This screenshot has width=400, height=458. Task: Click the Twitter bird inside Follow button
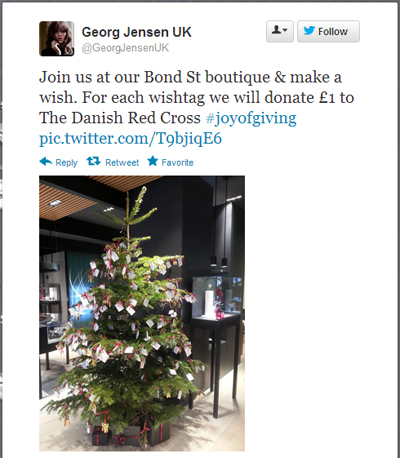click(x=309, y=31)
